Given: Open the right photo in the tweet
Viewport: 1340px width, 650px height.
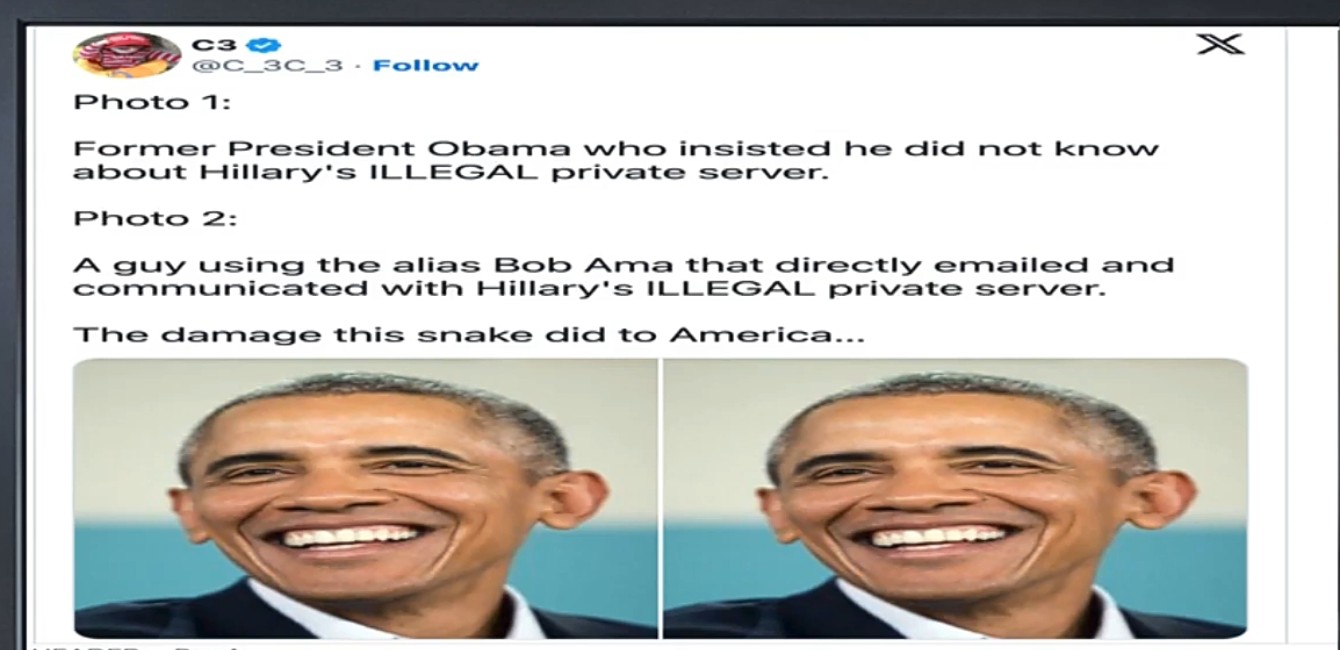Looking at the screenshot, I should pyautogui.click(x=955, y=498).
